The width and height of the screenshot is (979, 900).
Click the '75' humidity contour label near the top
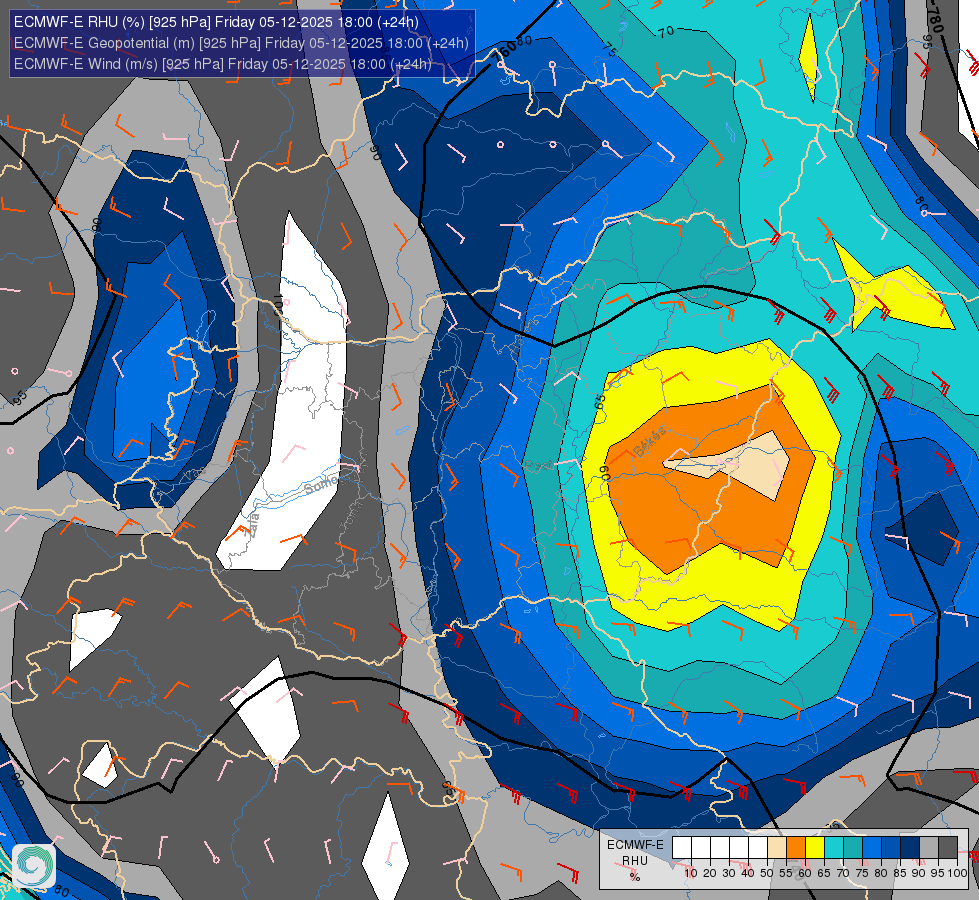point(609,49)
